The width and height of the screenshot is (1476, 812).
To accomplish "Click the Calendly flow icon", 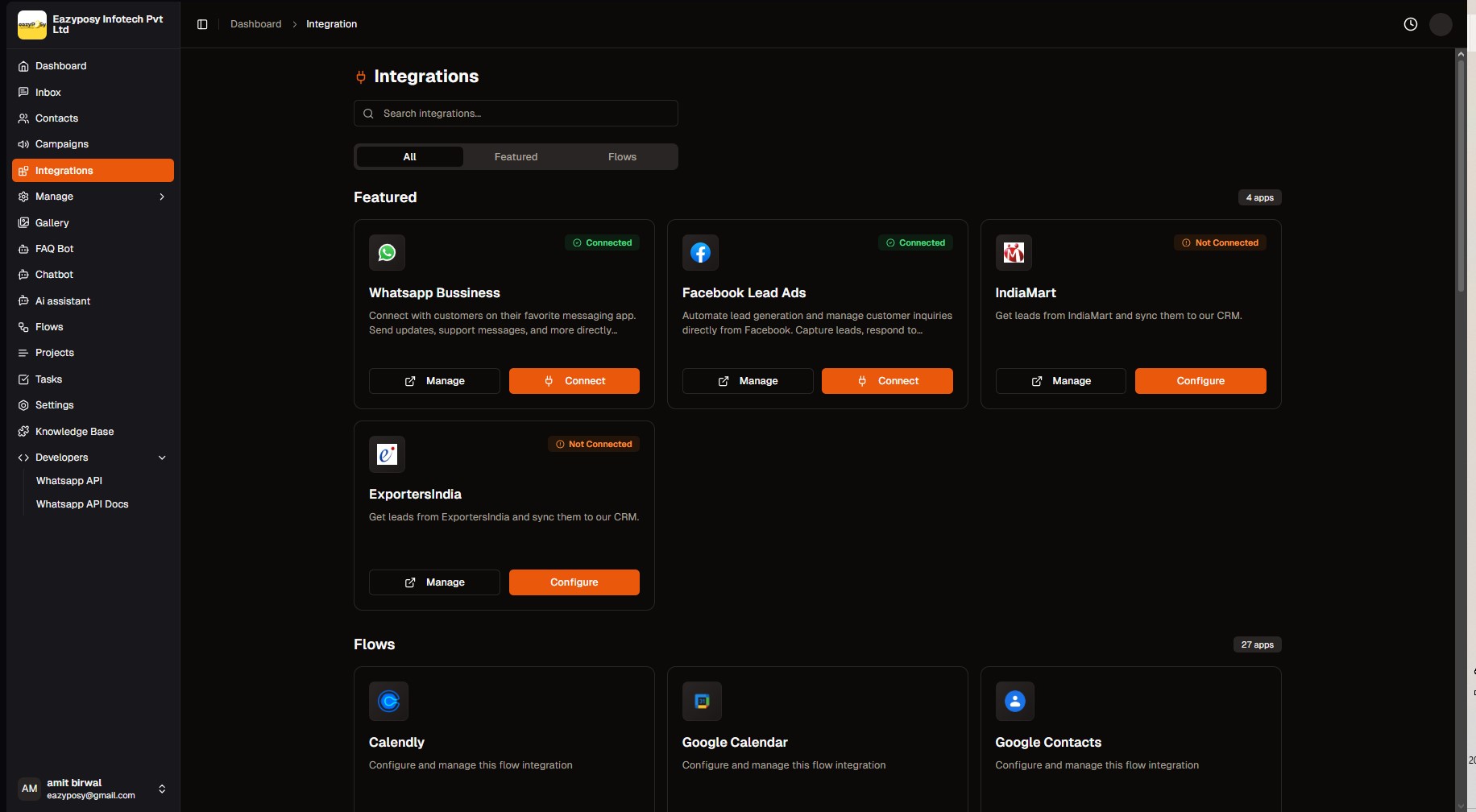I will click(x=388, y=701).
